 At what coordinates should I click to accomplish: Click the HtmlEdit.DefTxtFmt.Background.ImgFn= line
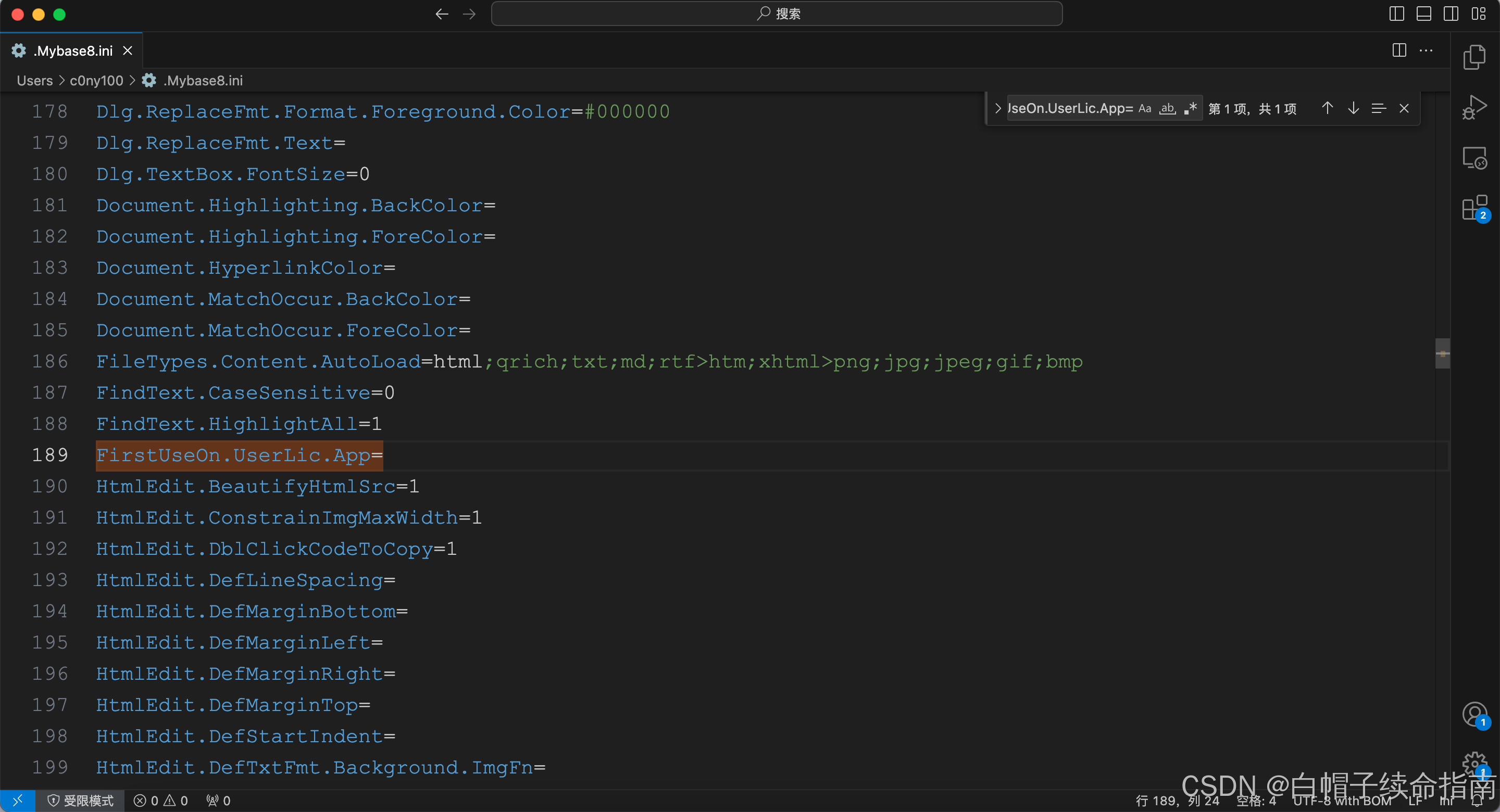pyautogui.click(x=321, y=767)
